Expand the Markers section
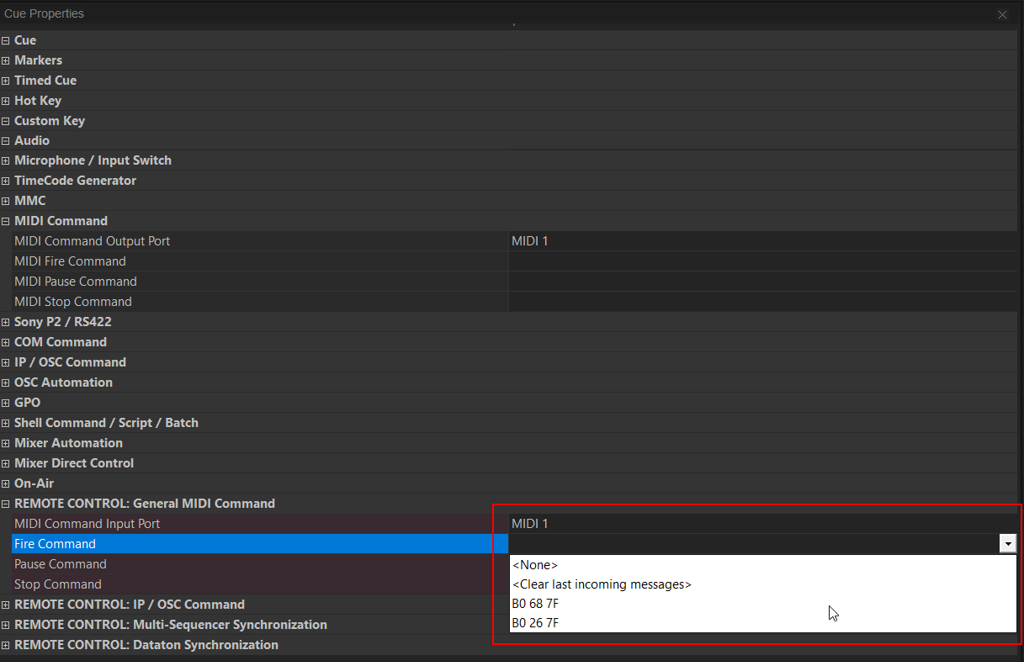 click(6, 61)
